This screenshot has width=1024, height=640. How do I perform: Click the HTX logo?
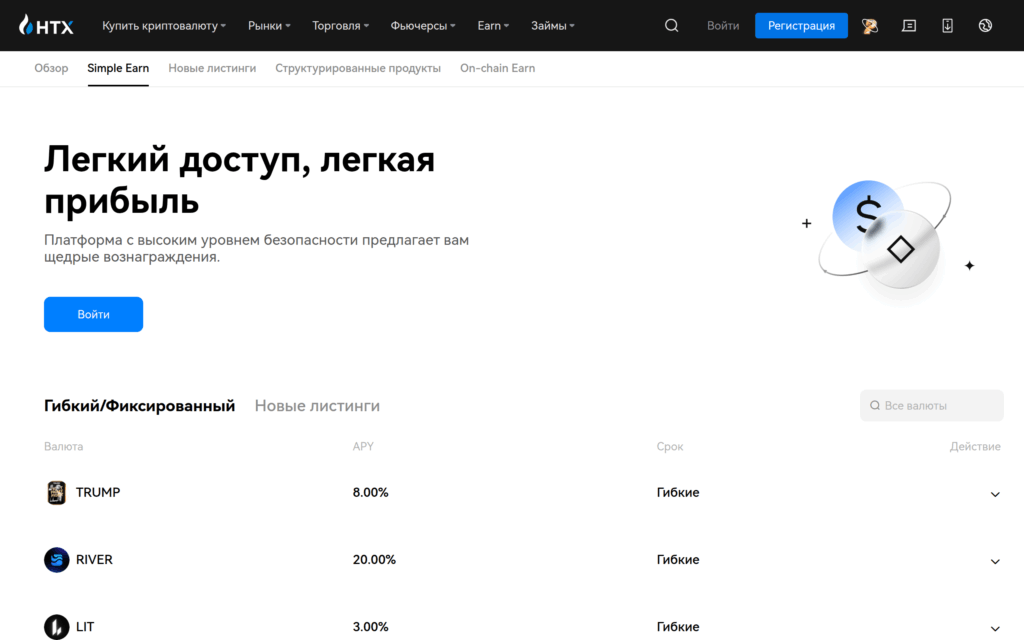46,25
